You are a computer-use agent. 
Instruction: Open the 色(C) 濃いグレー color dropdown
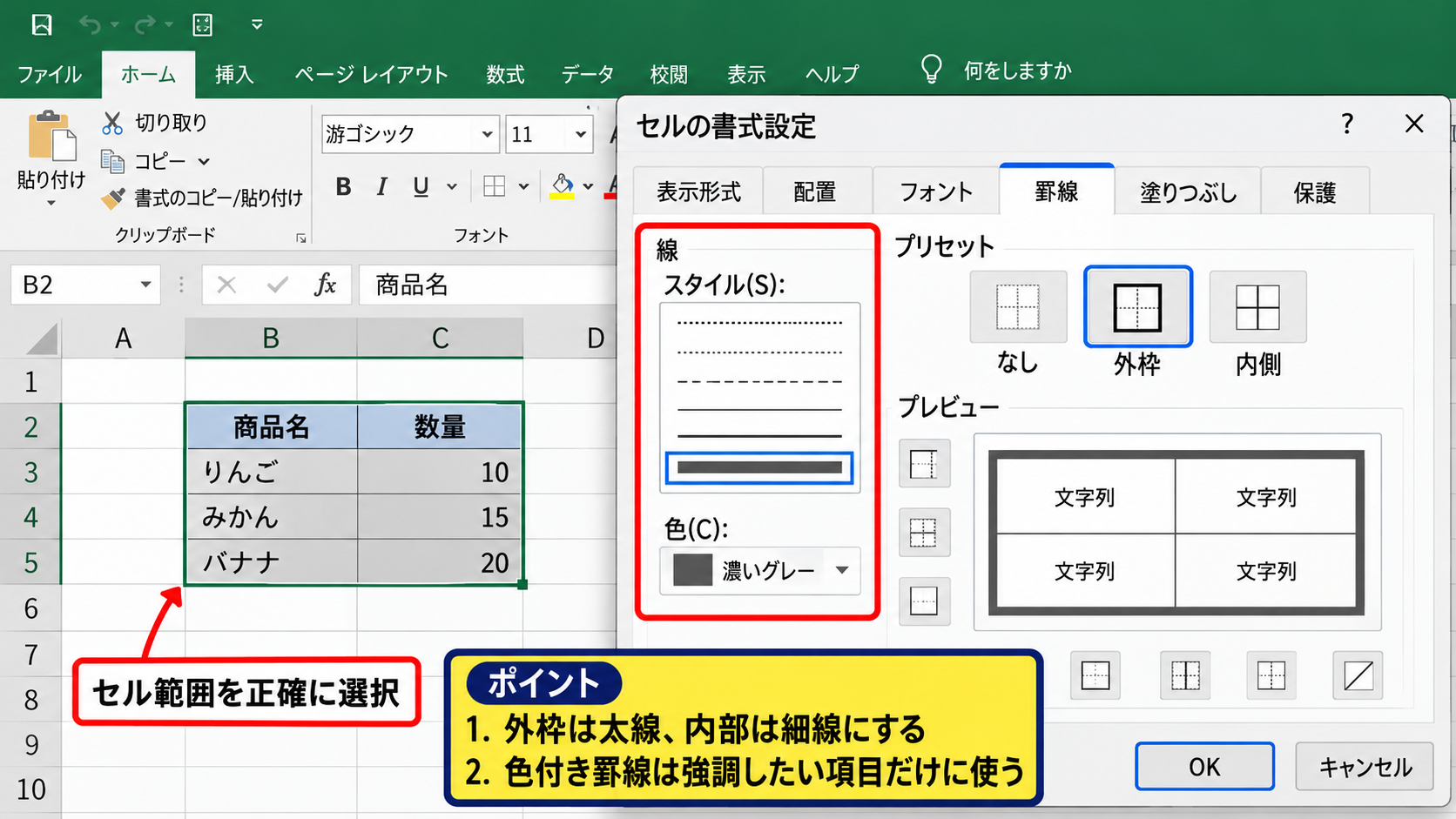pyautogui.click(x=760, y=570)
